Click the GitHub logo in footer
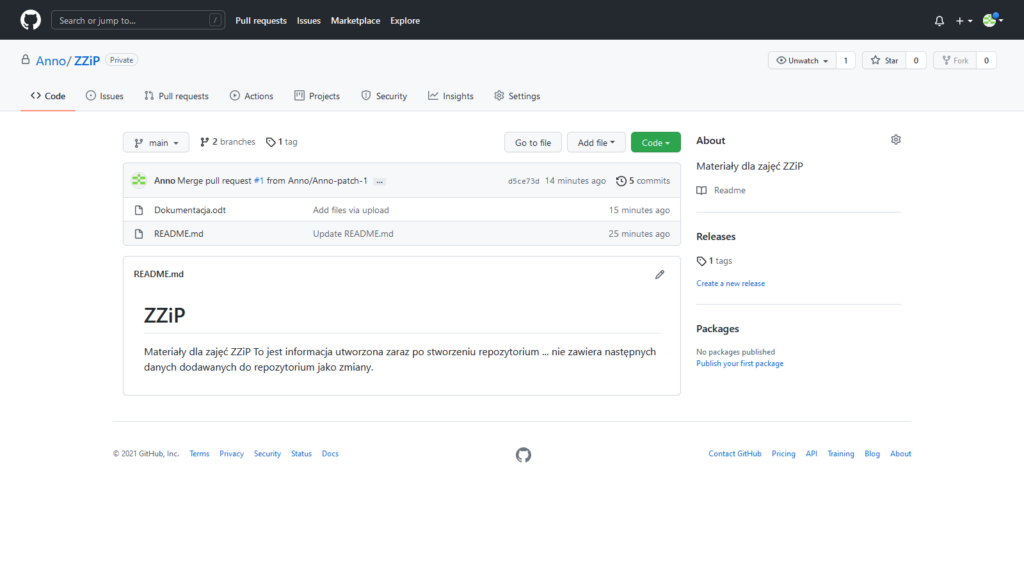Image resolution: width=1024 pixels, height=576 pixels. tap(523, 455)
